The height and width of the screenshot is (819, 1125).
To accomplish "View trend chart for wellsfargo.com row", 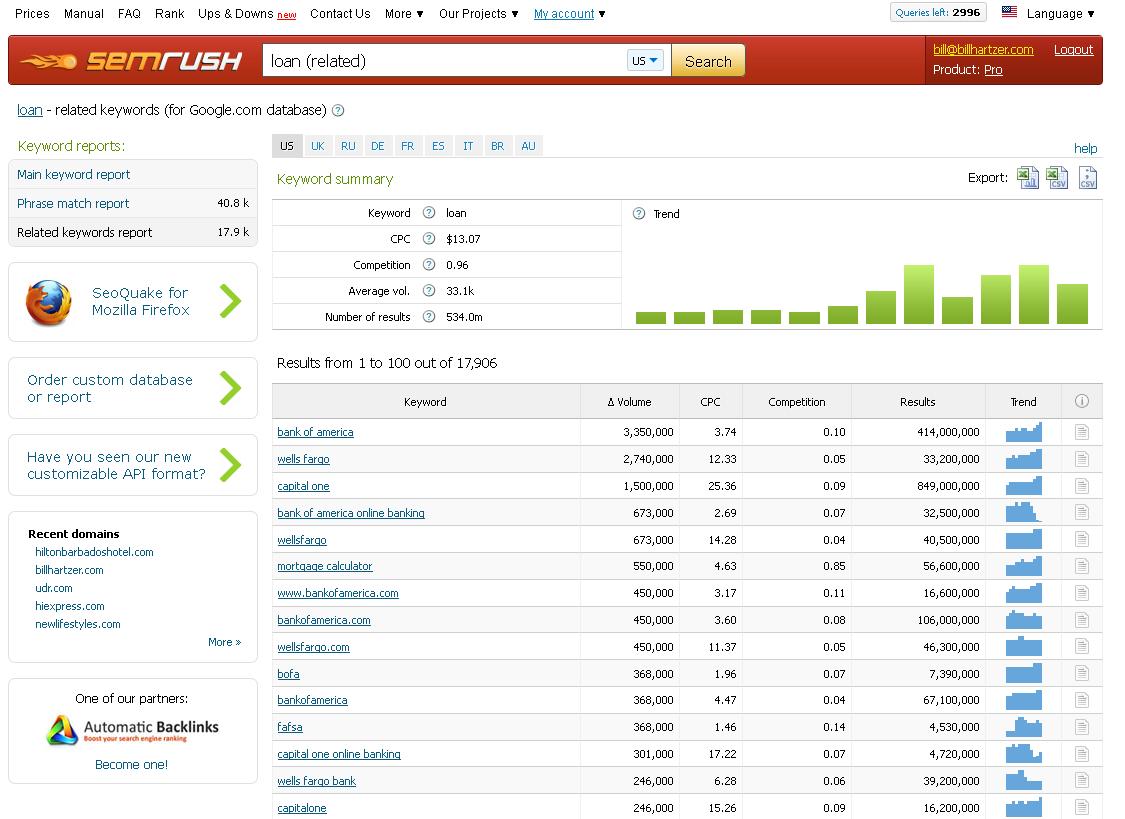I will (1024, 646).
